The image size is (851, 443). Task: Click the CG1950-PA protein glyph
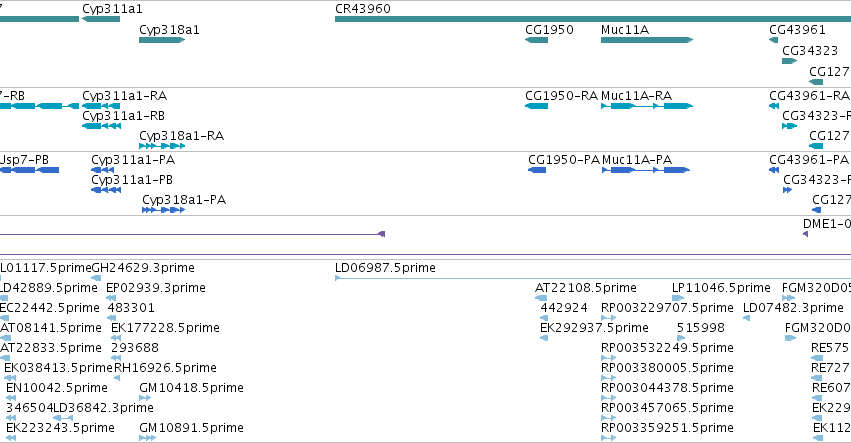pyautogui.click(x=537, y=170)
